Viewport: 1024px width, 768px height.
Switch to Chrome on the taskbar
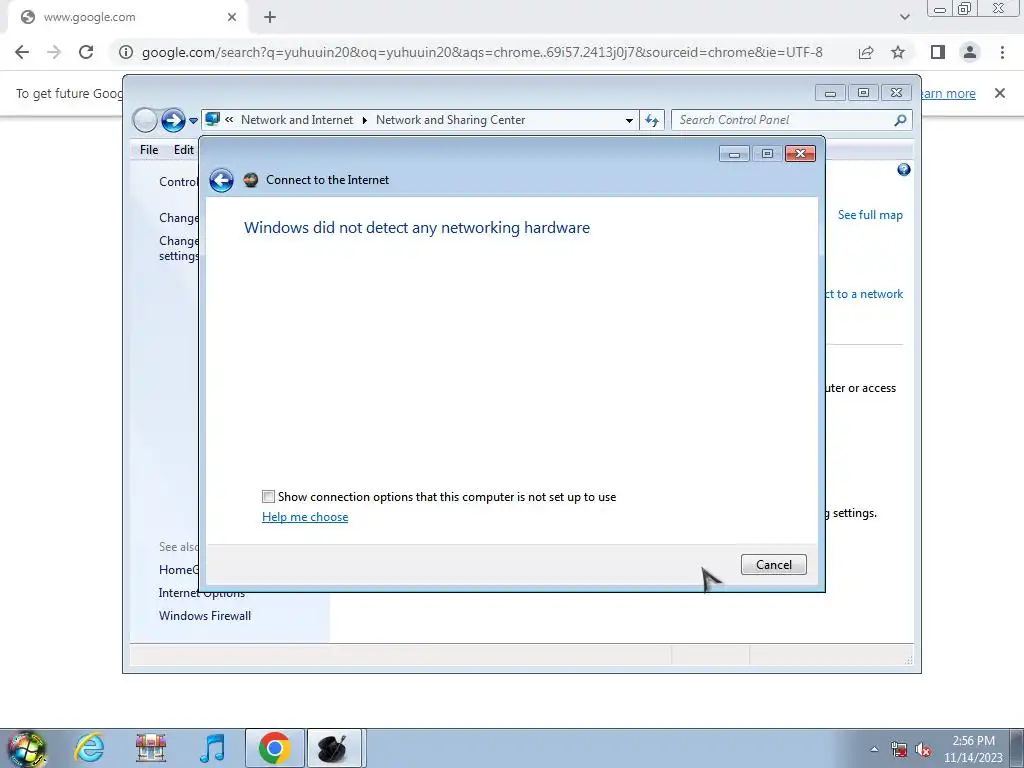pyautogui.click(x=274, y=748)
